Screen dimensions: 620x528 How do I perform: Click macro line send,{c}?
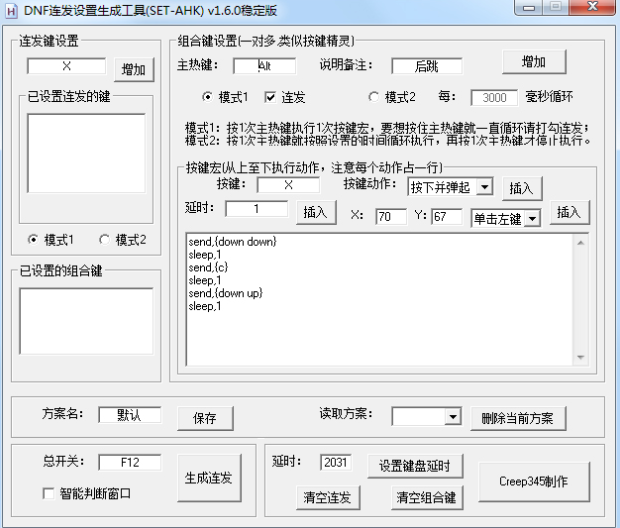[x=208, y=267]
